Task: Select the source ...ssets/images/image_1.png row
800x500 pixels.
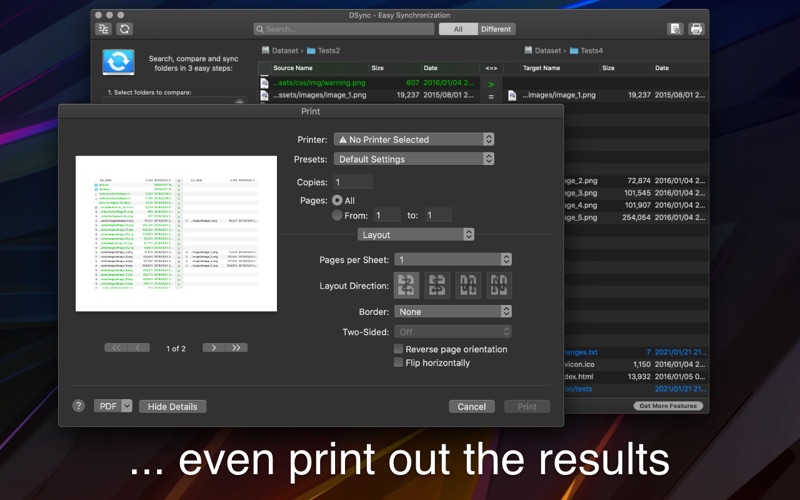Action: click(369, 95)
